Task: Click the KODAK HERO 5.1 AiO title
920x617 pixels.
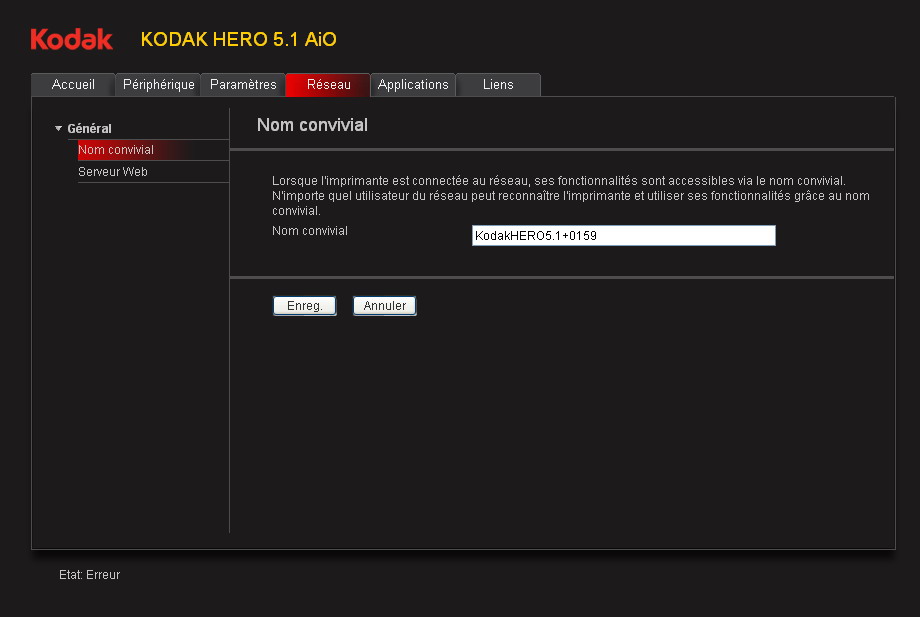Action: click(x=238, y=39)
